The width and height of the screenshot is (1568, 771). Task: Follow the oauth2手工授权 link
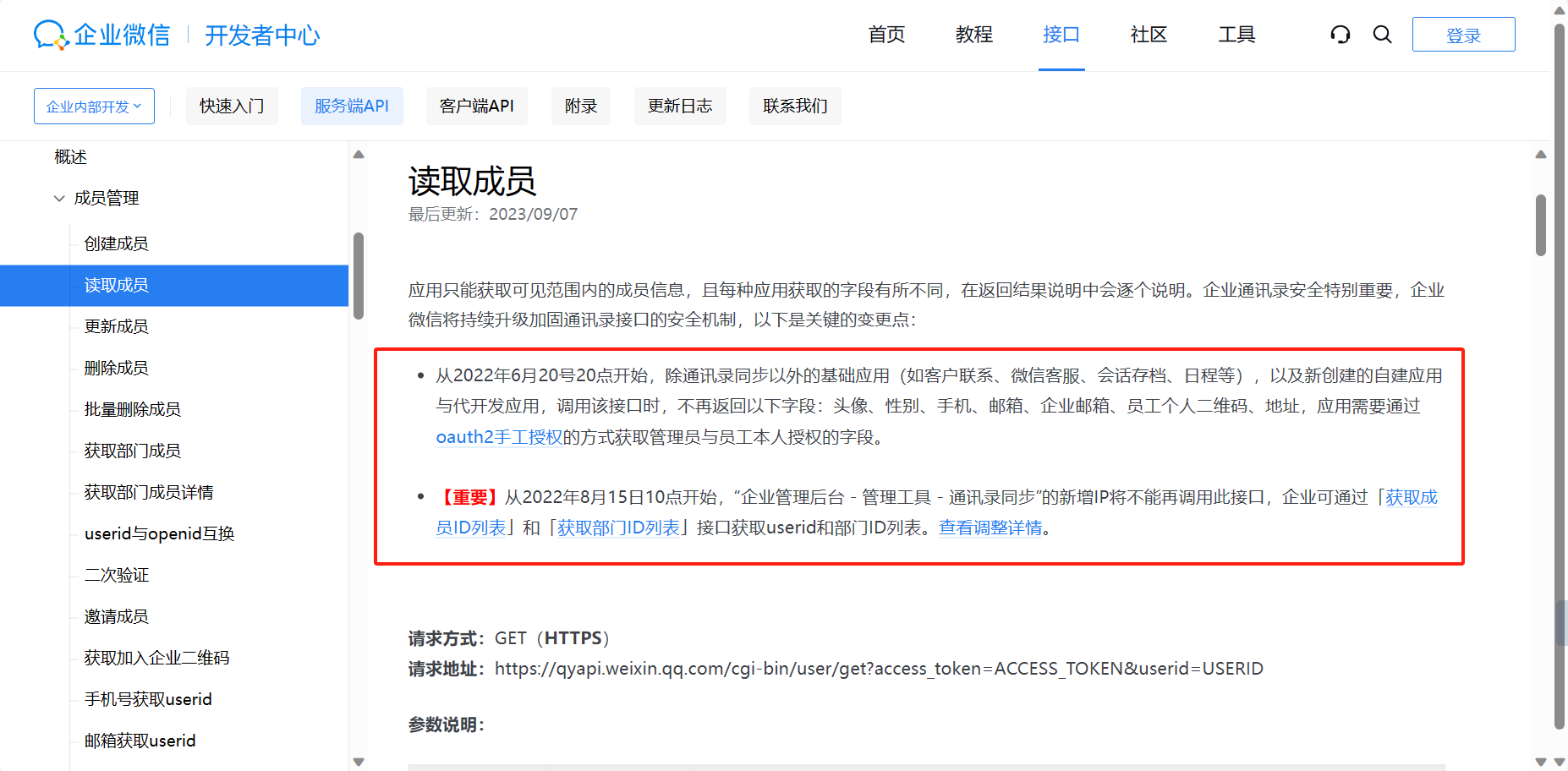(499, 437)
